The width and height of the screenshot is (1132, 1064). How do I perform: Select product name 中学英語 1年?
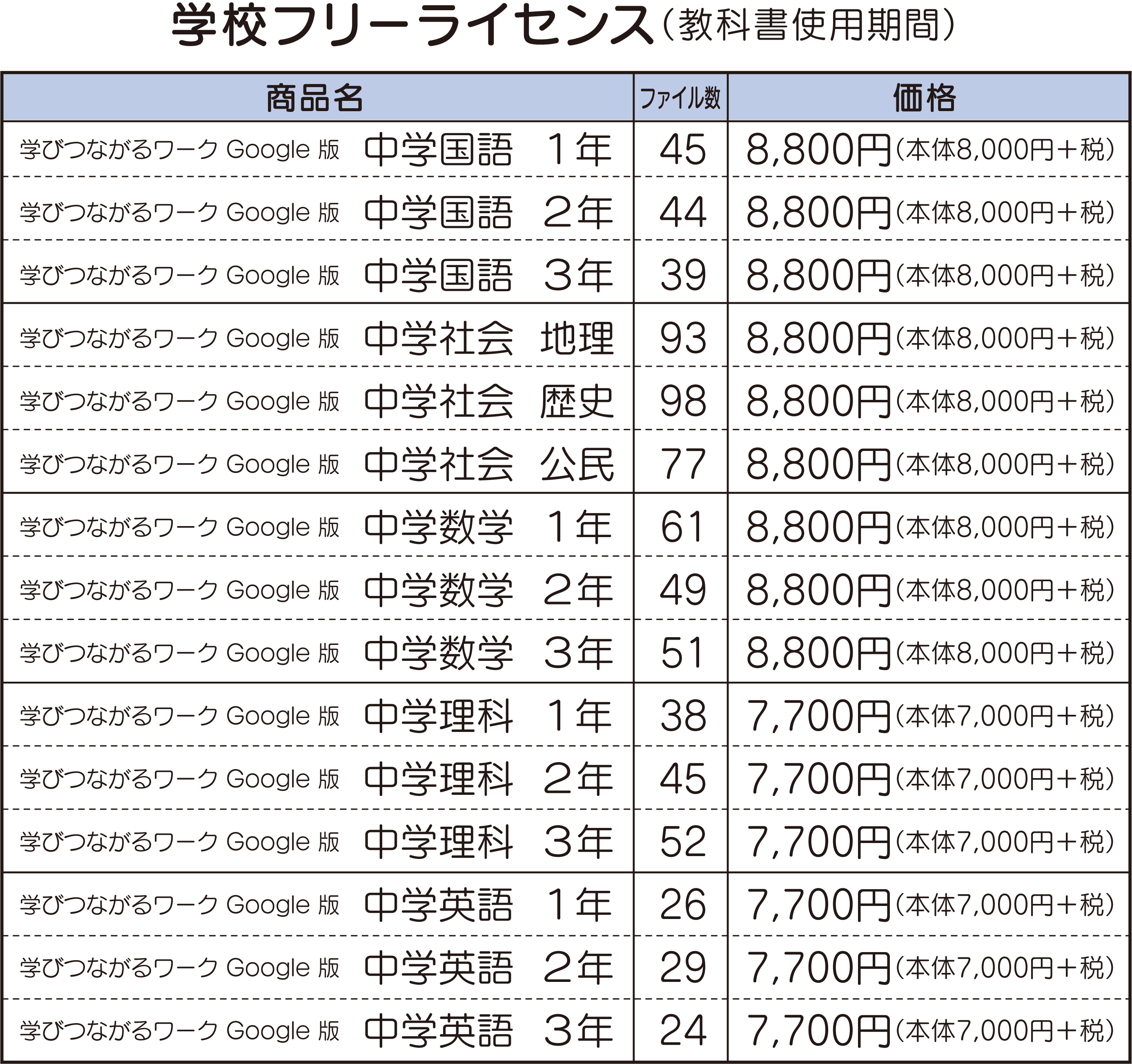tap(488, 905)
